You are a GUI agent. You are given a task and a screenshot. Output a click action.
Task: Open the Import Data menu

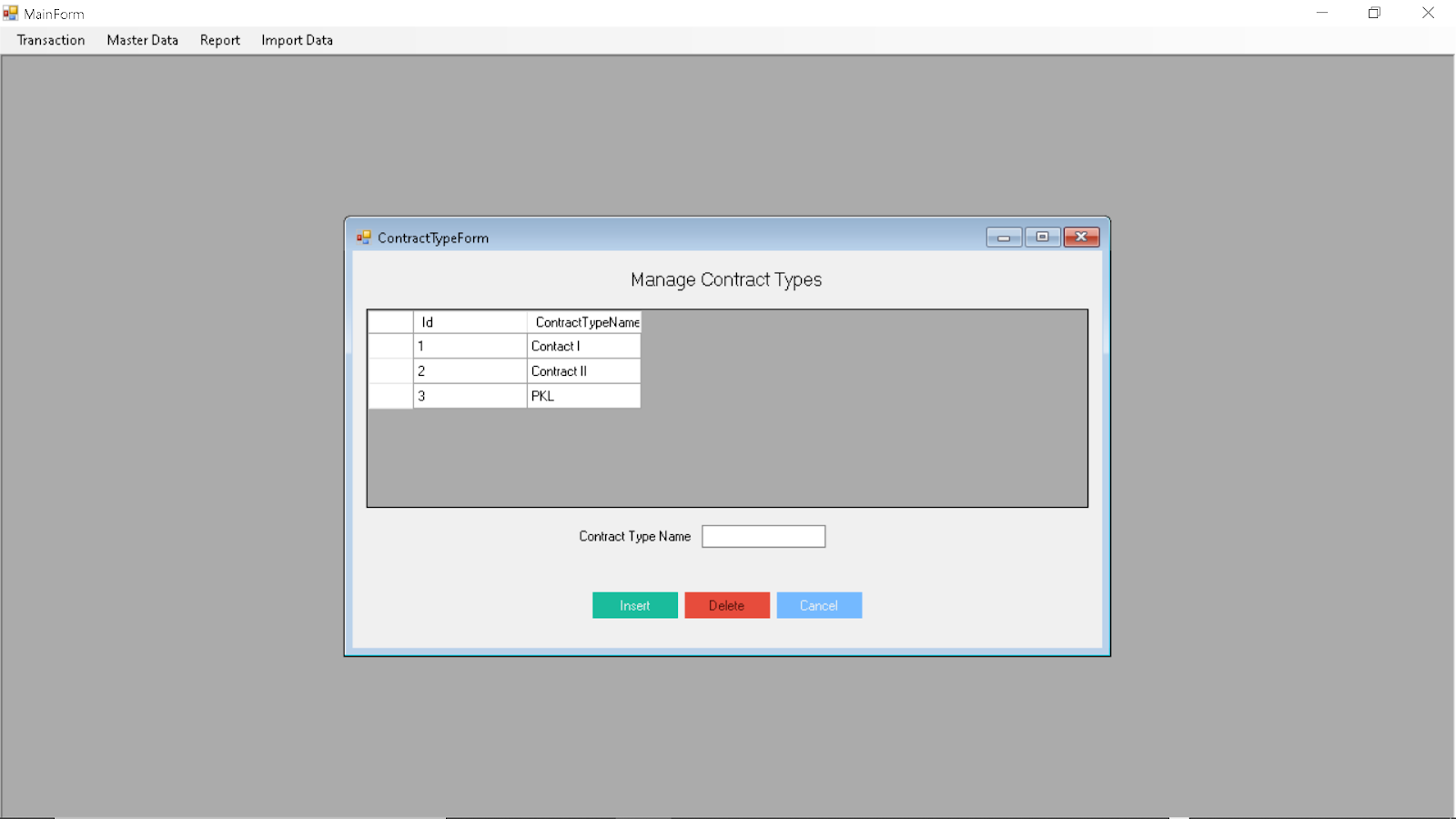coord(297,40)
